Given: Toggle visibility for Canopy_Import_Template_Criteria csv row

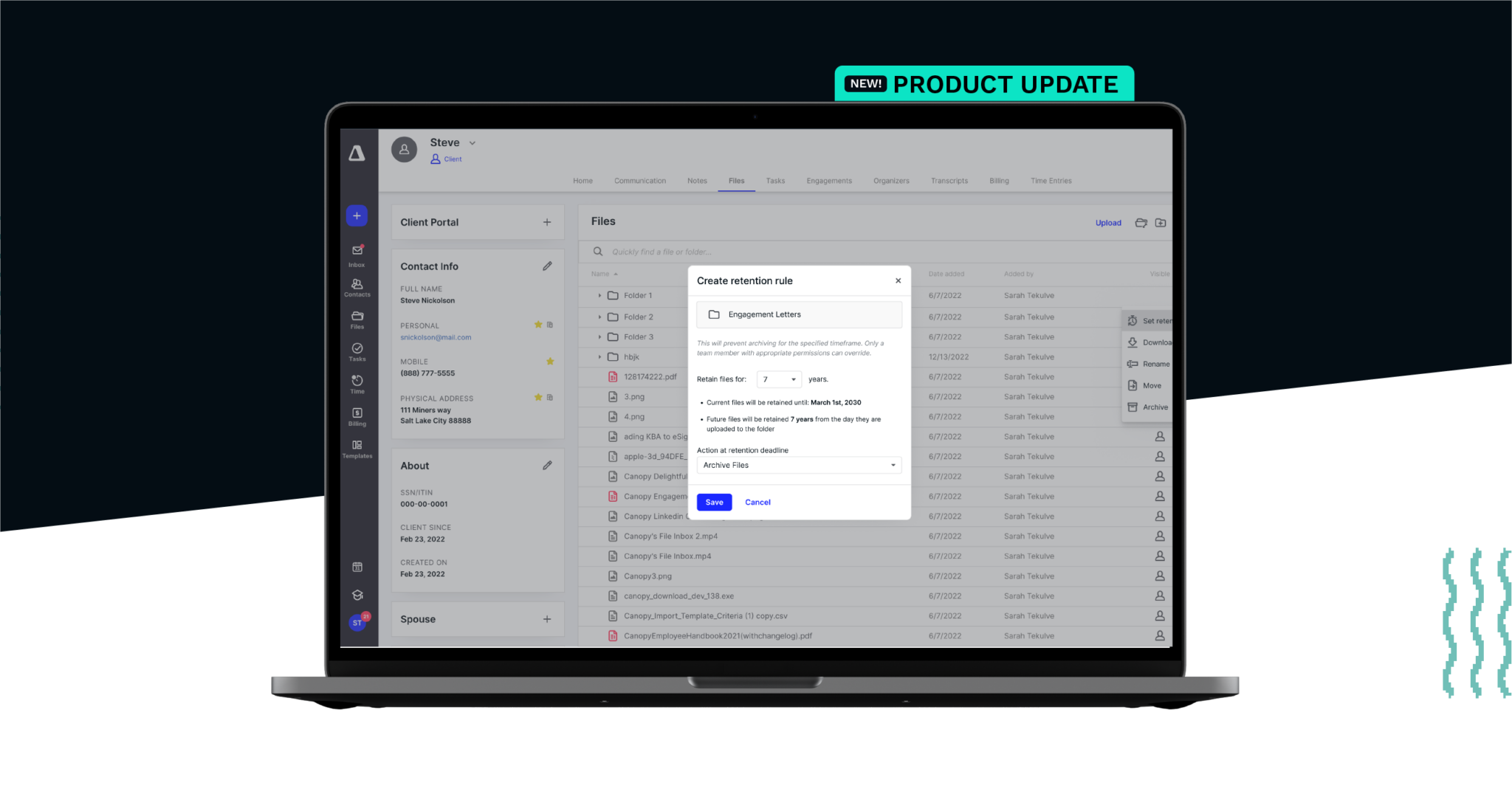Looking at the screenshot, I should [1160, 615].
